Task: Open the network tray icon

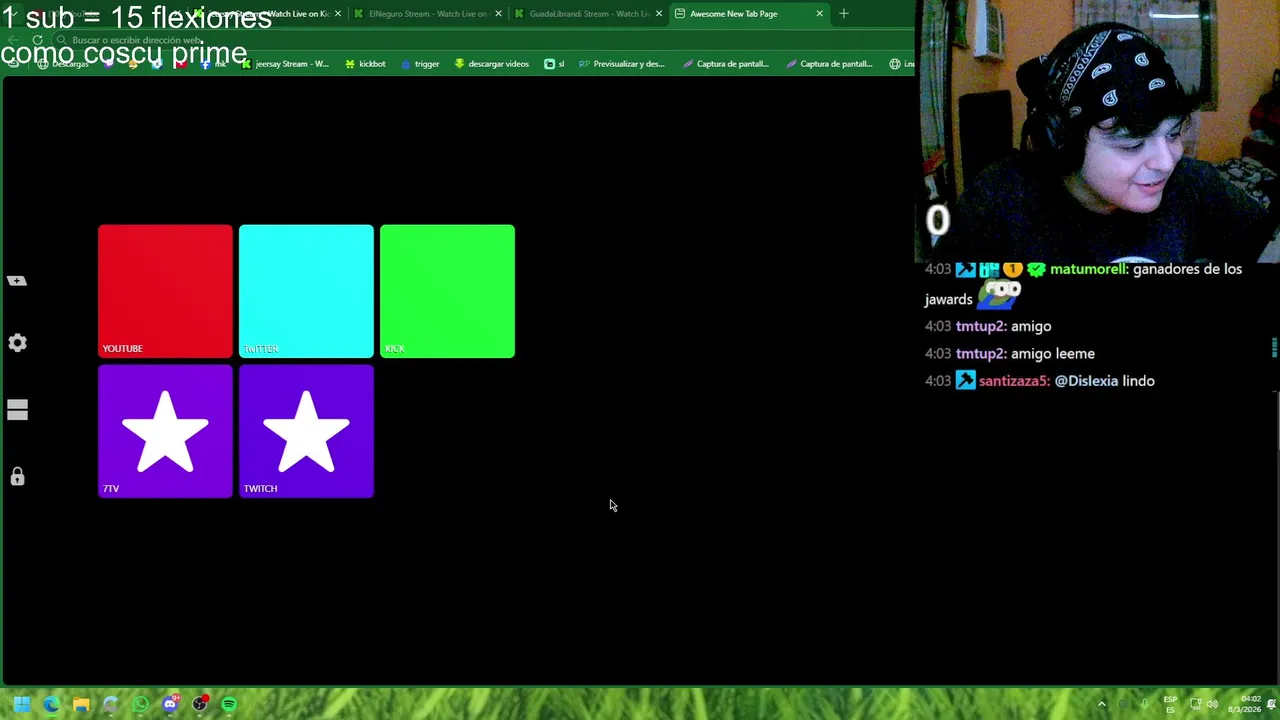Action: [1195, 704]
